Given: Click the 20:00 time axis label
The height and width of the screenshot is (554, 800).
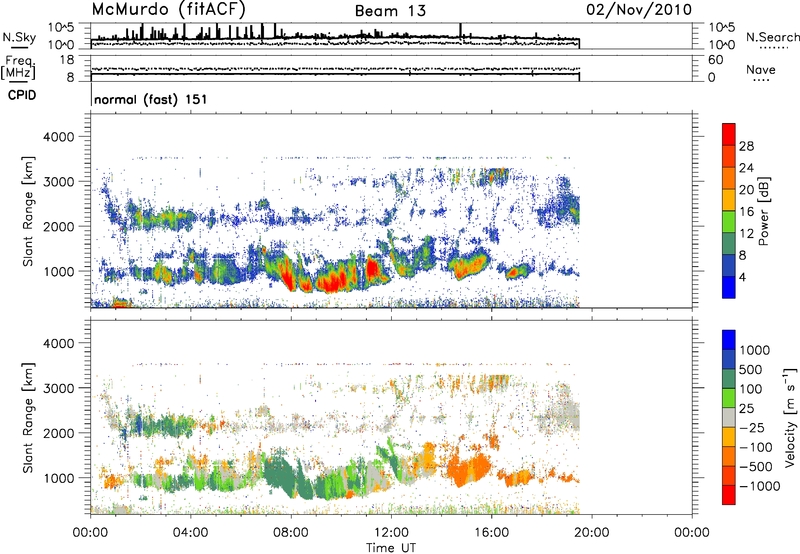Looking at the screenshot, I should [592, 533].
